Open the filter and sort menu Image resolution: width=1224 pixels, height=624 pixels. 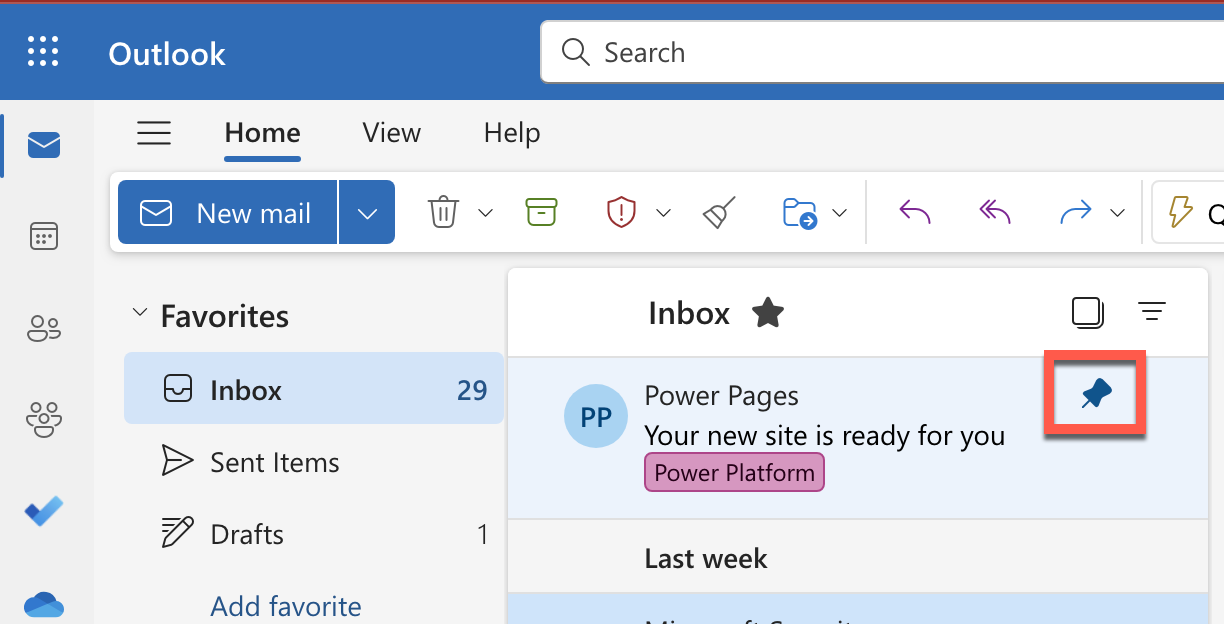coord(1152,312)
